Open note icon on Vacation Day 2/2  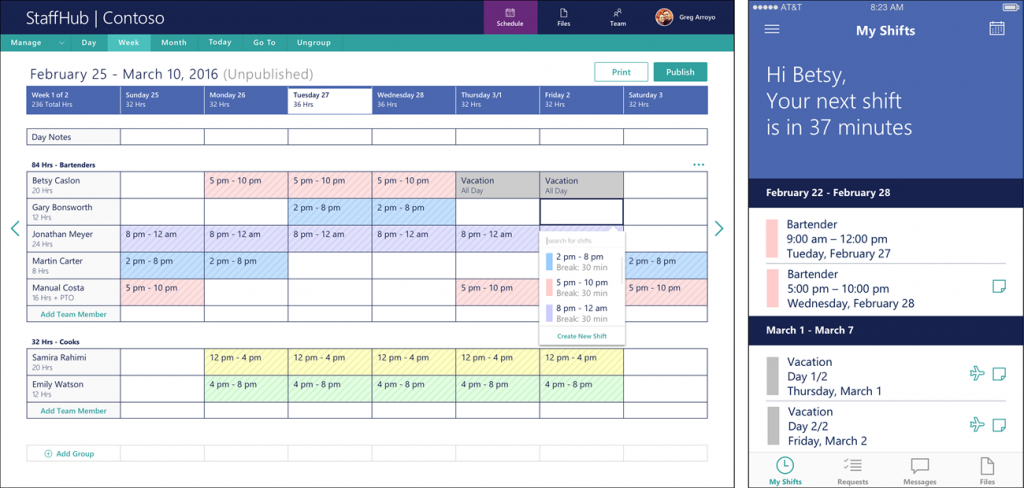click(999, 425)
